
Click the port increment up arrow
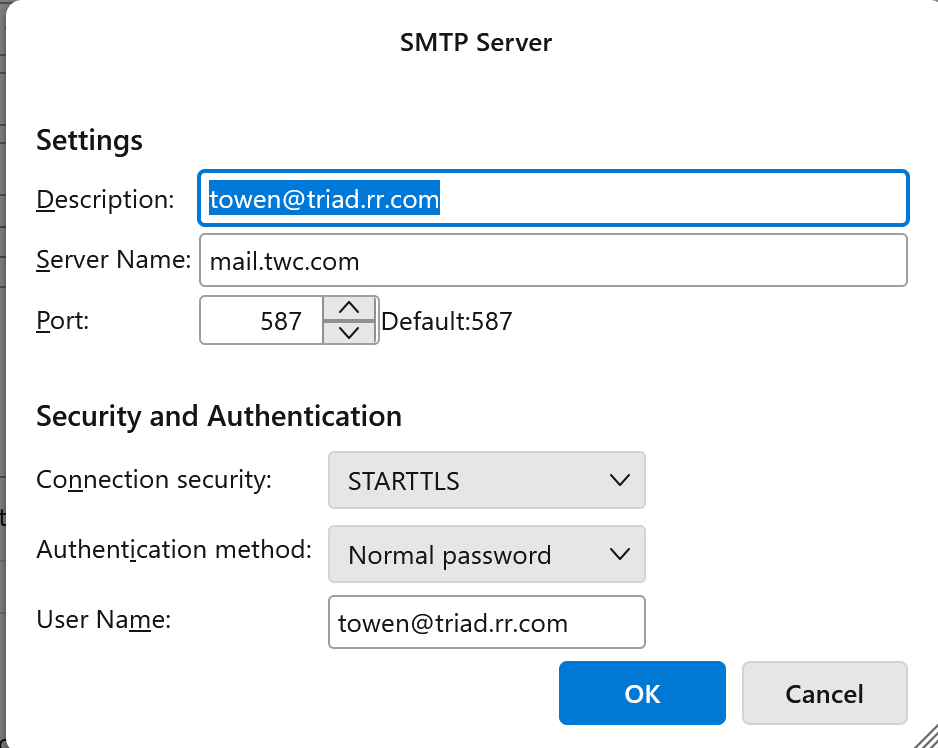pos(349,308)
